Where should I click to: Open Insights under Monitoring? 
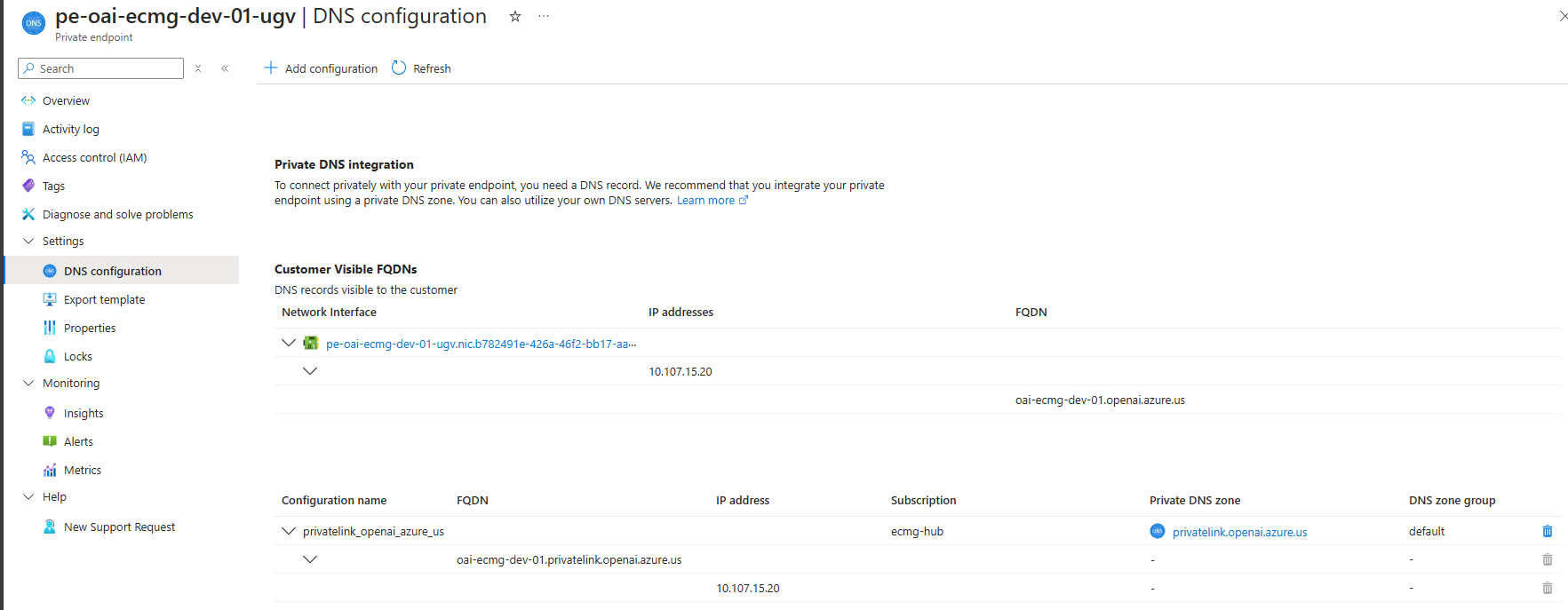(x=84, y=413)
